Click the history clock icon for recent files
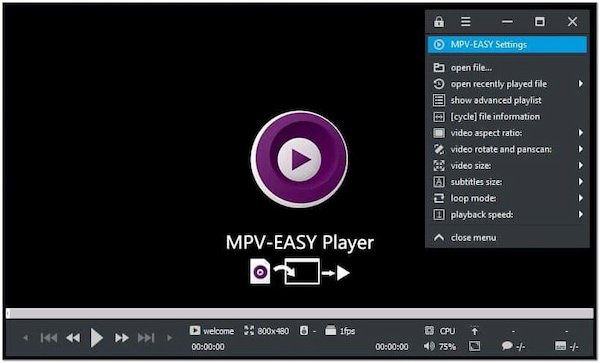This screenshot has width=600, height=363. [x=439, y=84]
